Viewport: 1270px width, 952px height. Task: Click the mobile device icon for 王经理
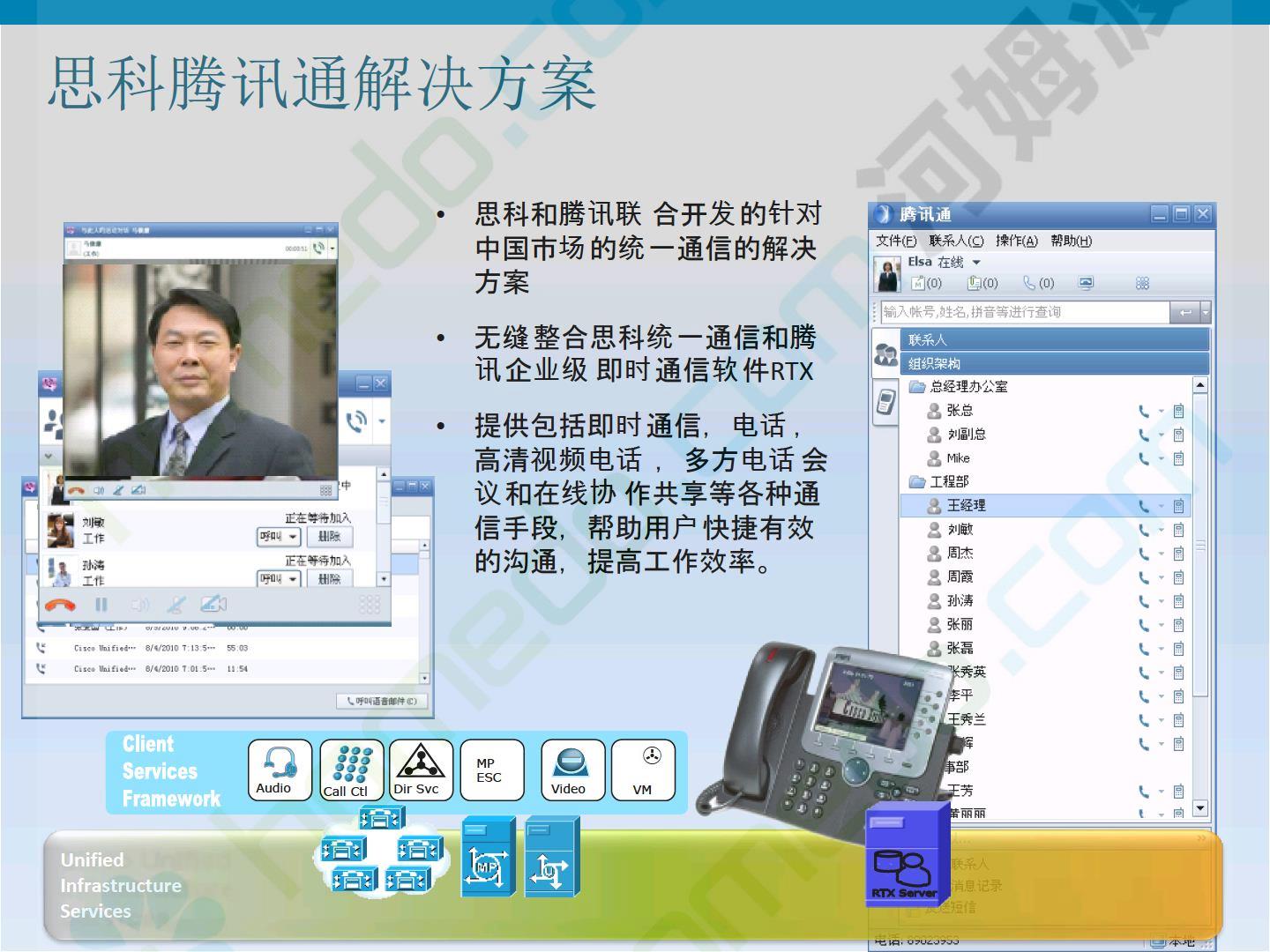click(1178, 506)
